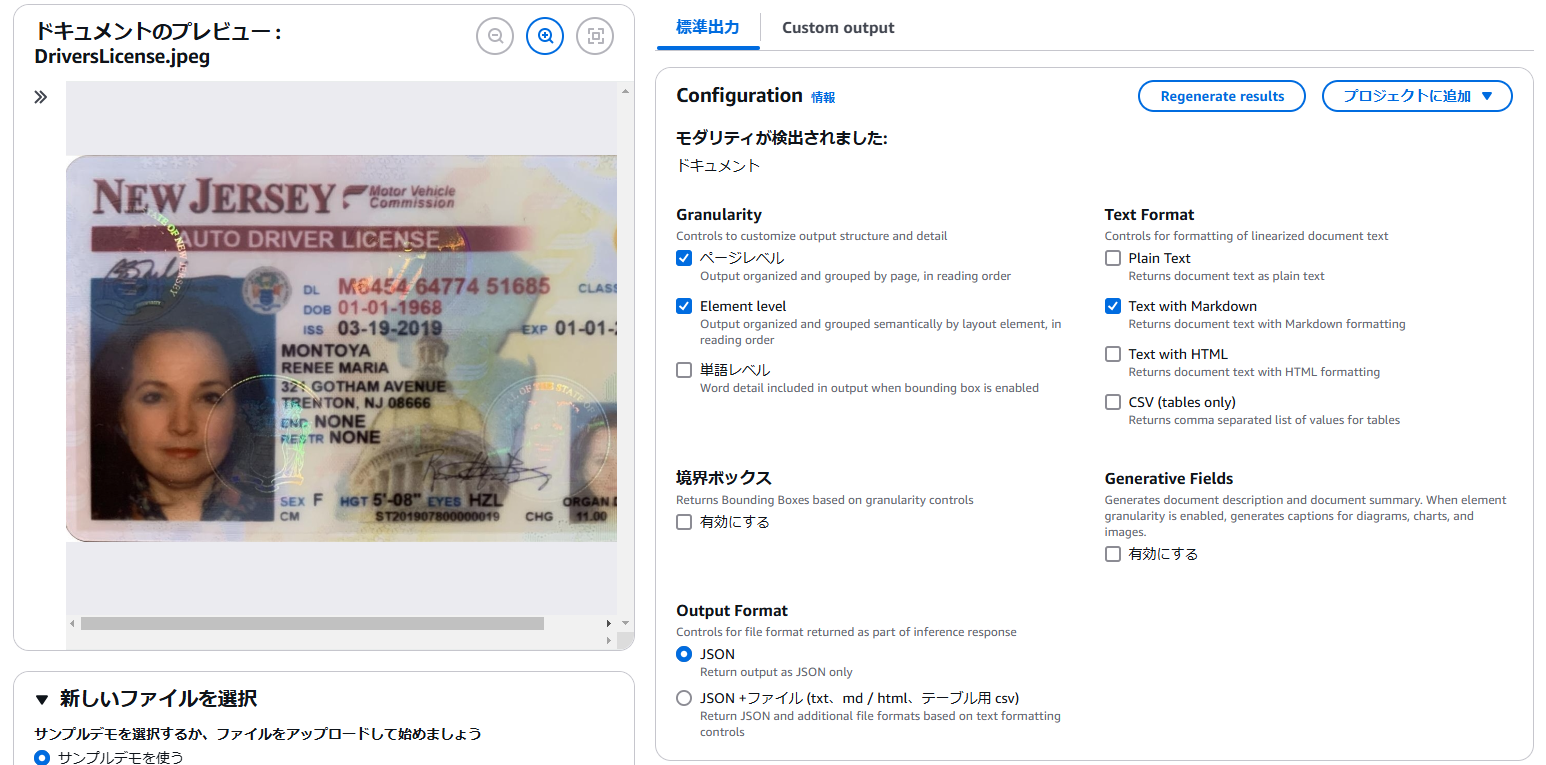The height and width of the screenshot is (765, 1546).
Task: Select JSON +ファイル output format radio
Action: pyautogui.click(x=684, y=698)
